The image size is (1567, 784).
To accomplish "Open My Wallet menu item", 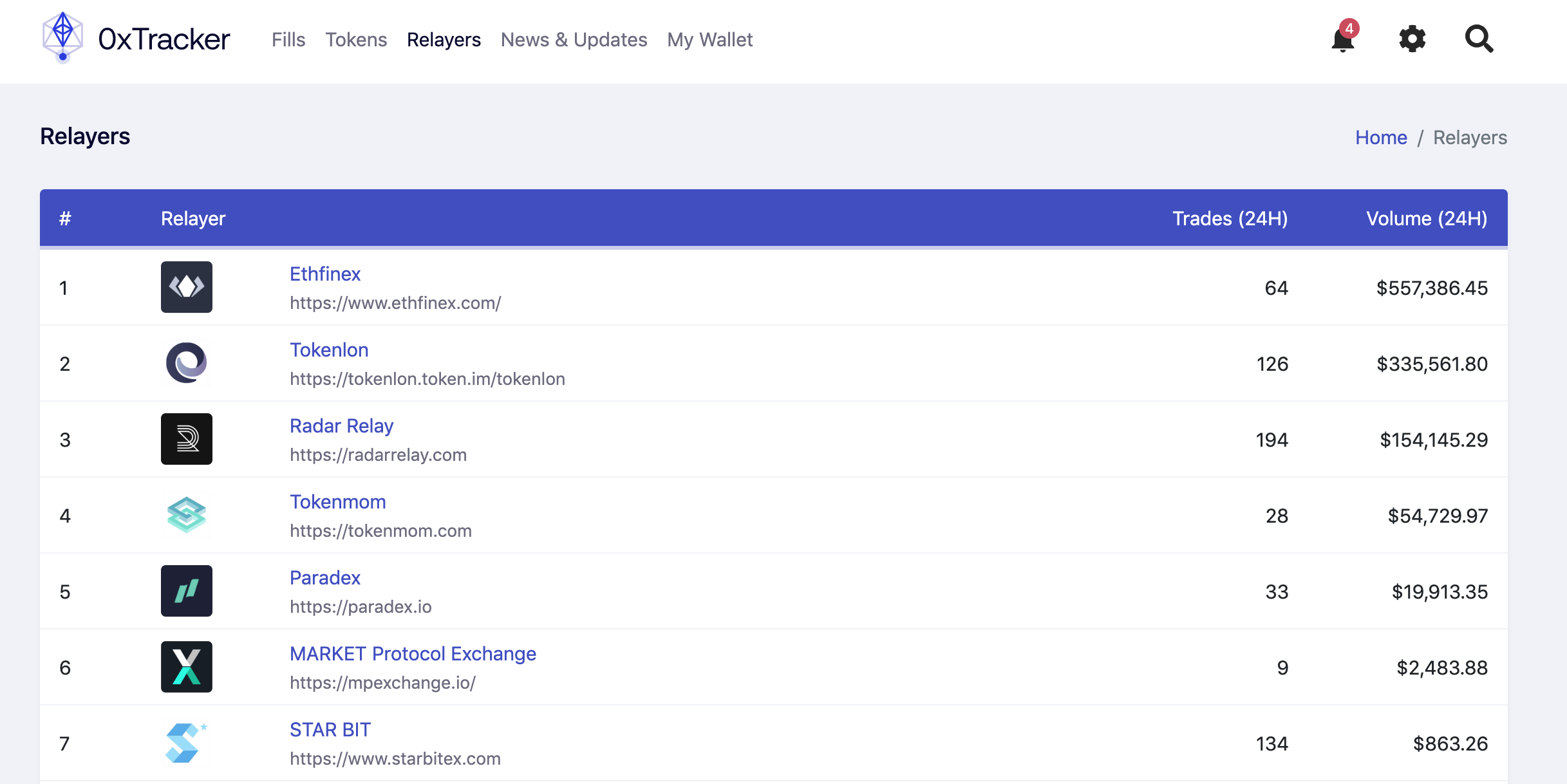I will coord(711,40).
